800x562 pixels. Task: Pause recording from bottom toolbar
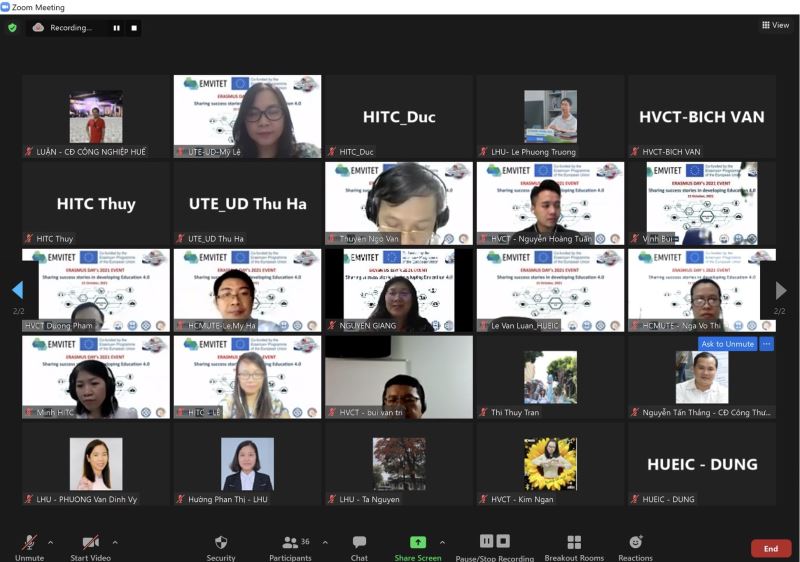pyautogui.click(x=486, y=541)
